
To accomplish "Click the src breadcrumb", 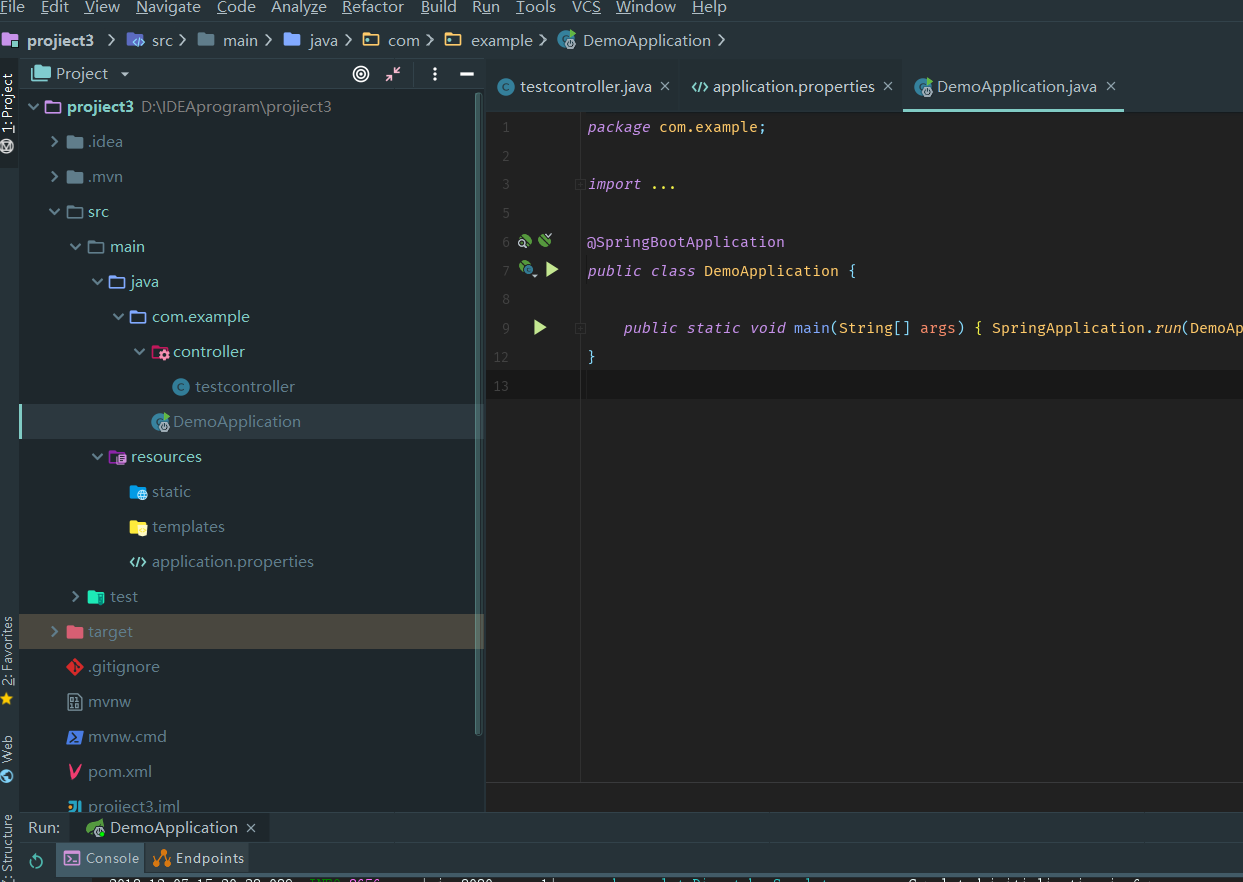I will click(x=152, y=40).
